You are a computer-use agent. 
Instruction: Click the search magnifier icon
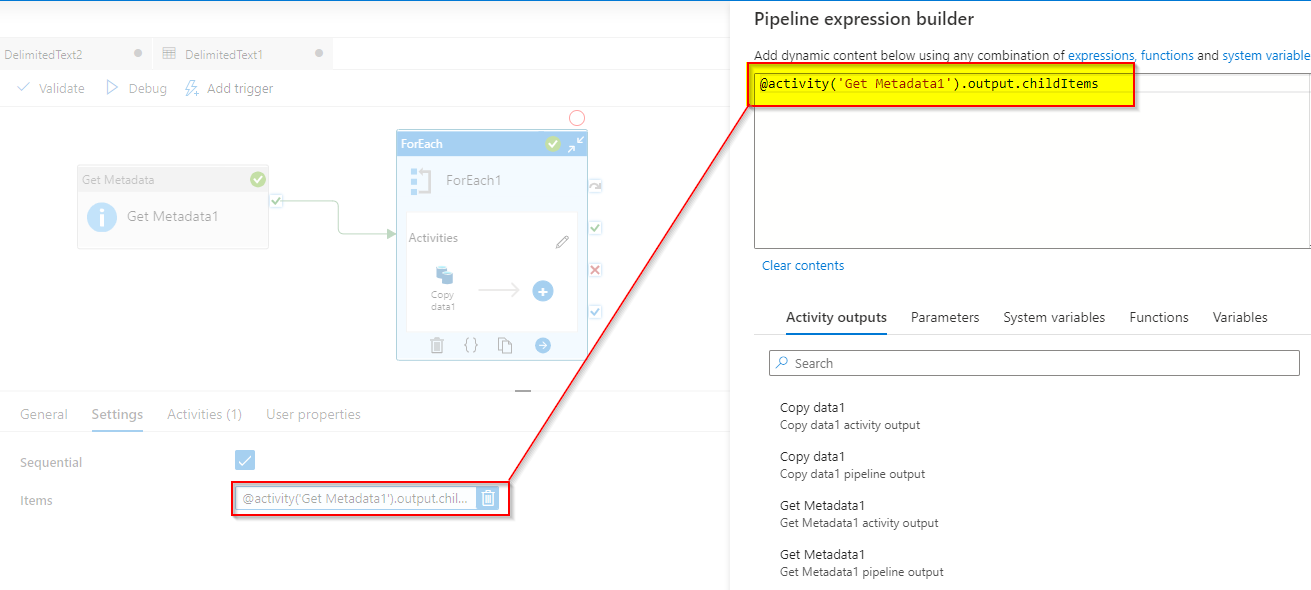coord(782,363)
